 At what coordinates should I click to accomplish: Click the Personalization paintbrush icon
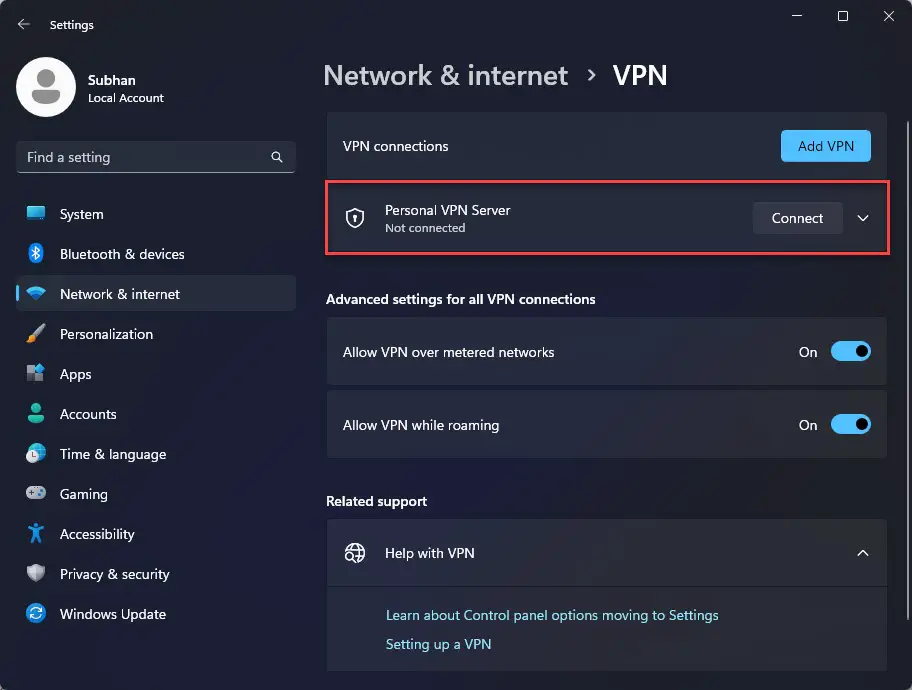click(x=36, y=334)
